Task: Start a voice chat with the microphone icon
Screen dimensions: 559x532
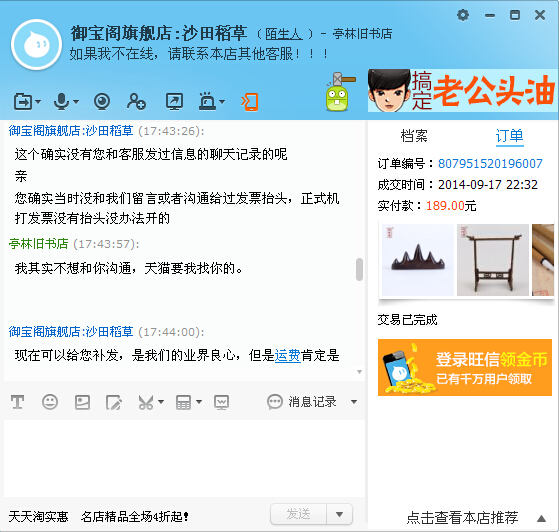Action: tap(61, 102)
